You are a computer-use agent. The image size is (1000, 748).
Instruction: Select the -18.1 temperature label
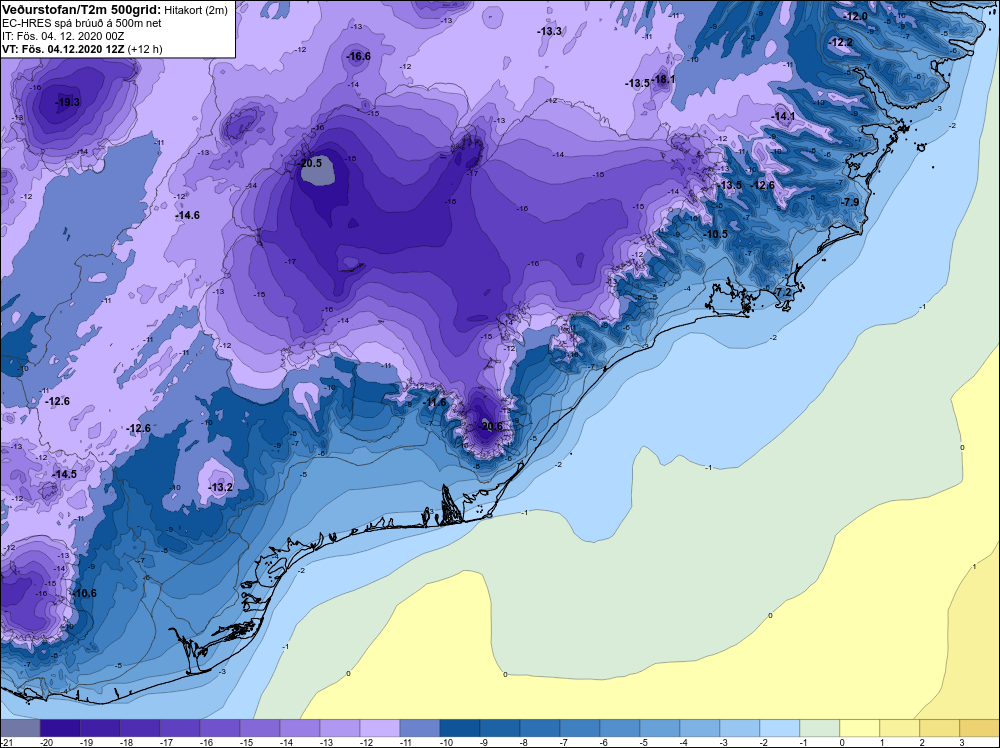[x=663, y=80]
